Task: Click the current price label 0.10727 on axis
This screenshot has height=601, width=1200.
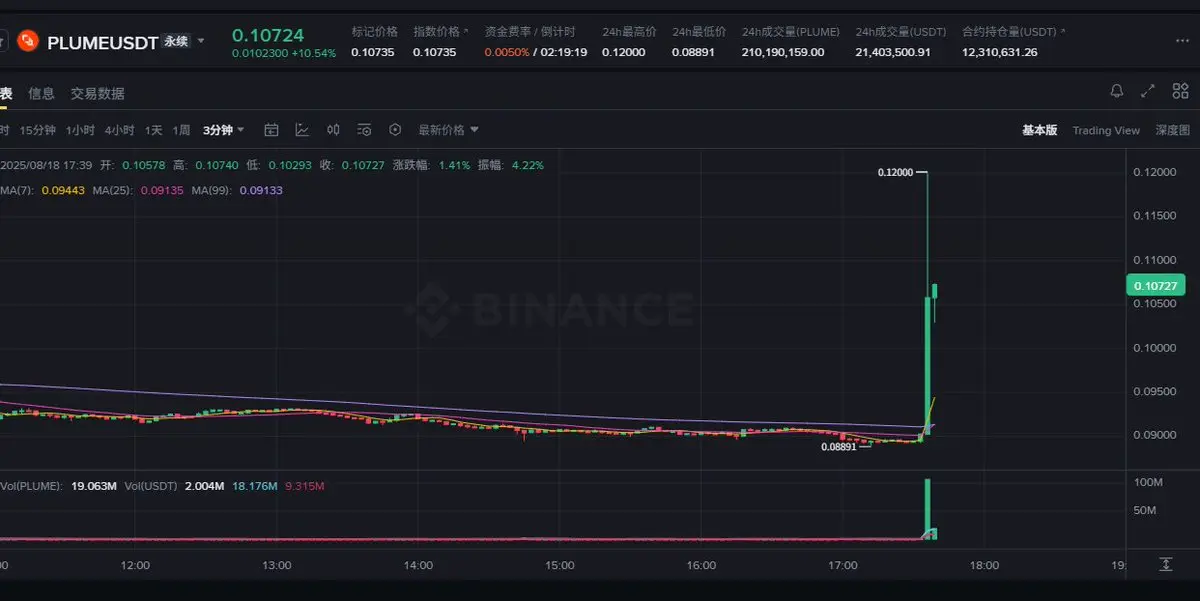Action: point(1156,286)
